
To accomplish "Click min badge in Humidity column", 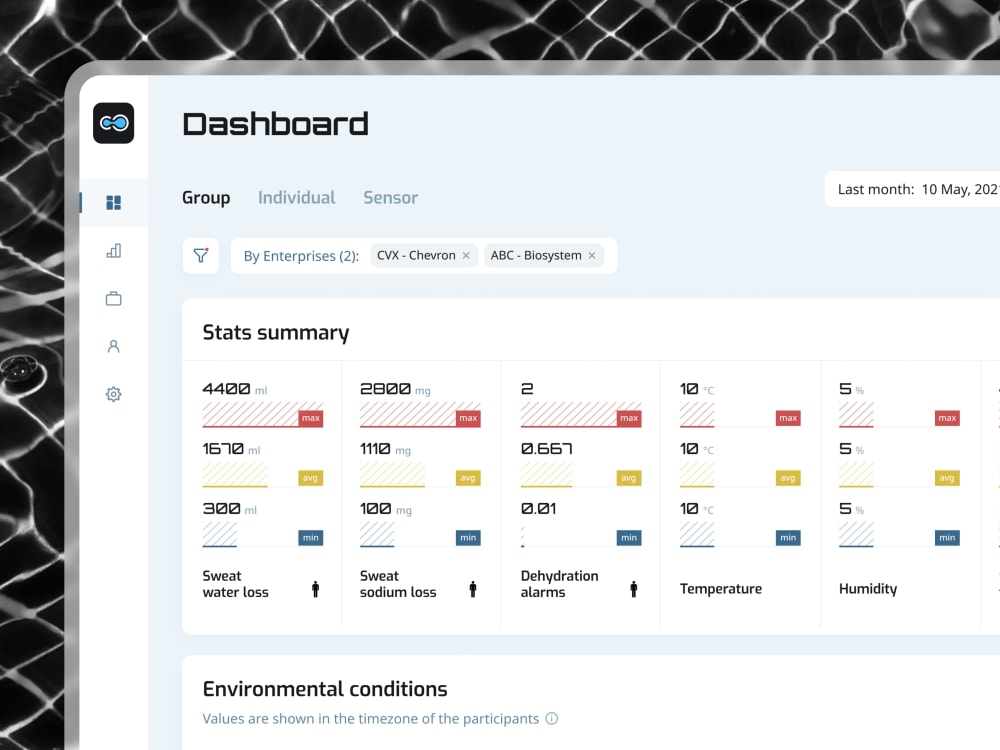I will pyautogui.click(x=947, y=538).
